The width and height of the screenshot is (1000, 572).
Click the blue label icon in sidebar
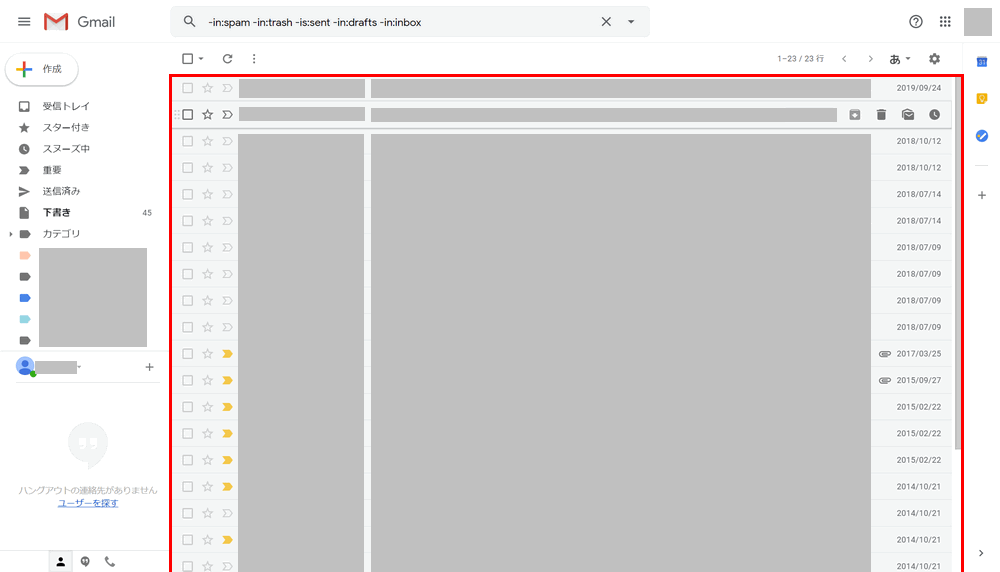click(25, 298)
